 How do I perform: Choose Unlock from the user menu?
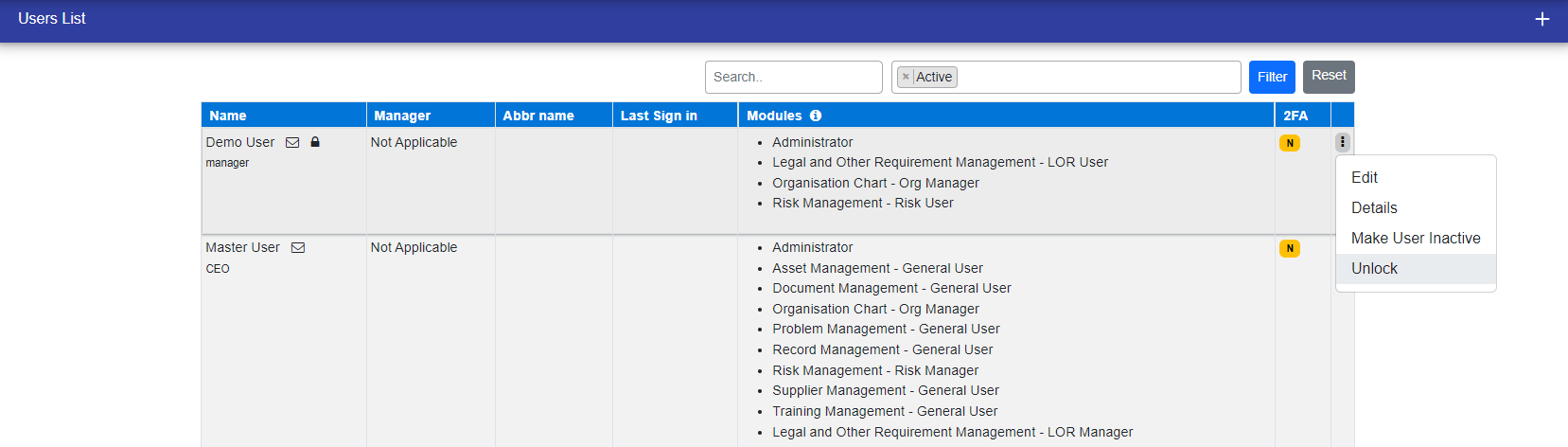tap(1374, 268)
